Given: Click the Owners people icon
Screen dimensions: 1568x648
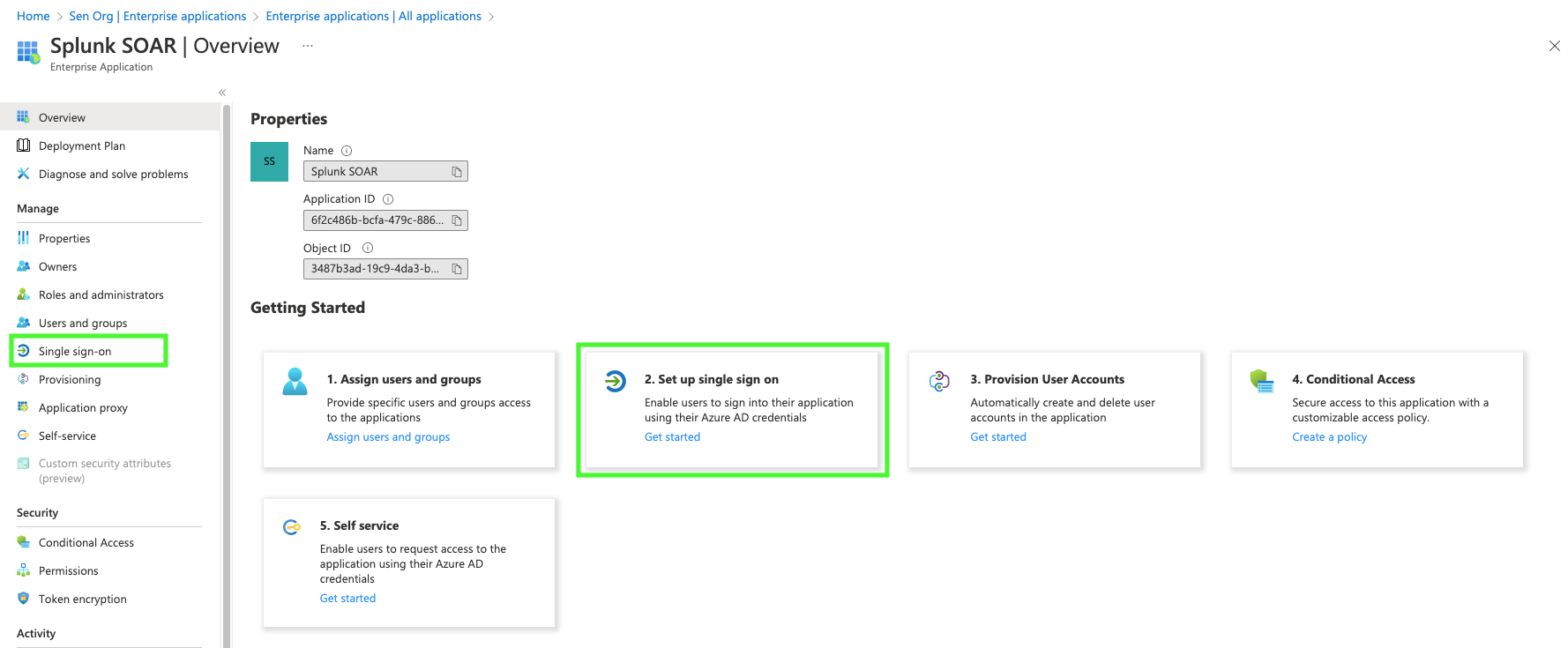Looking at the screenshot, I should 23,266.
